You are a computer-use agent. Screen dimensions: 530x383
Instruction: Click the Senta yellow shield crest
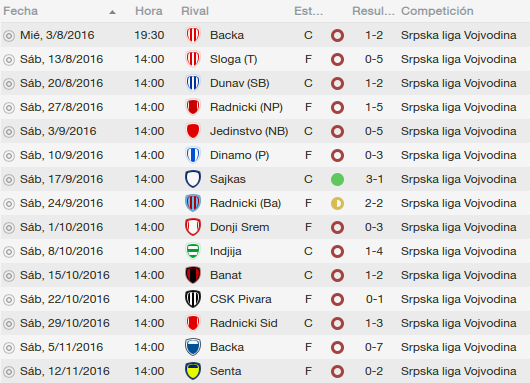[x=193, y=371]
